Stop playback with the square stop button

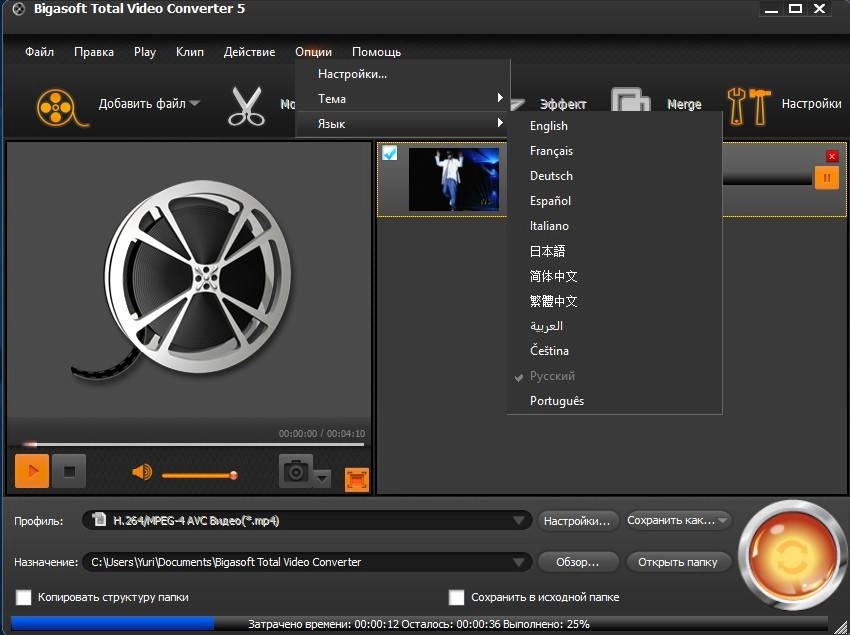69,471
